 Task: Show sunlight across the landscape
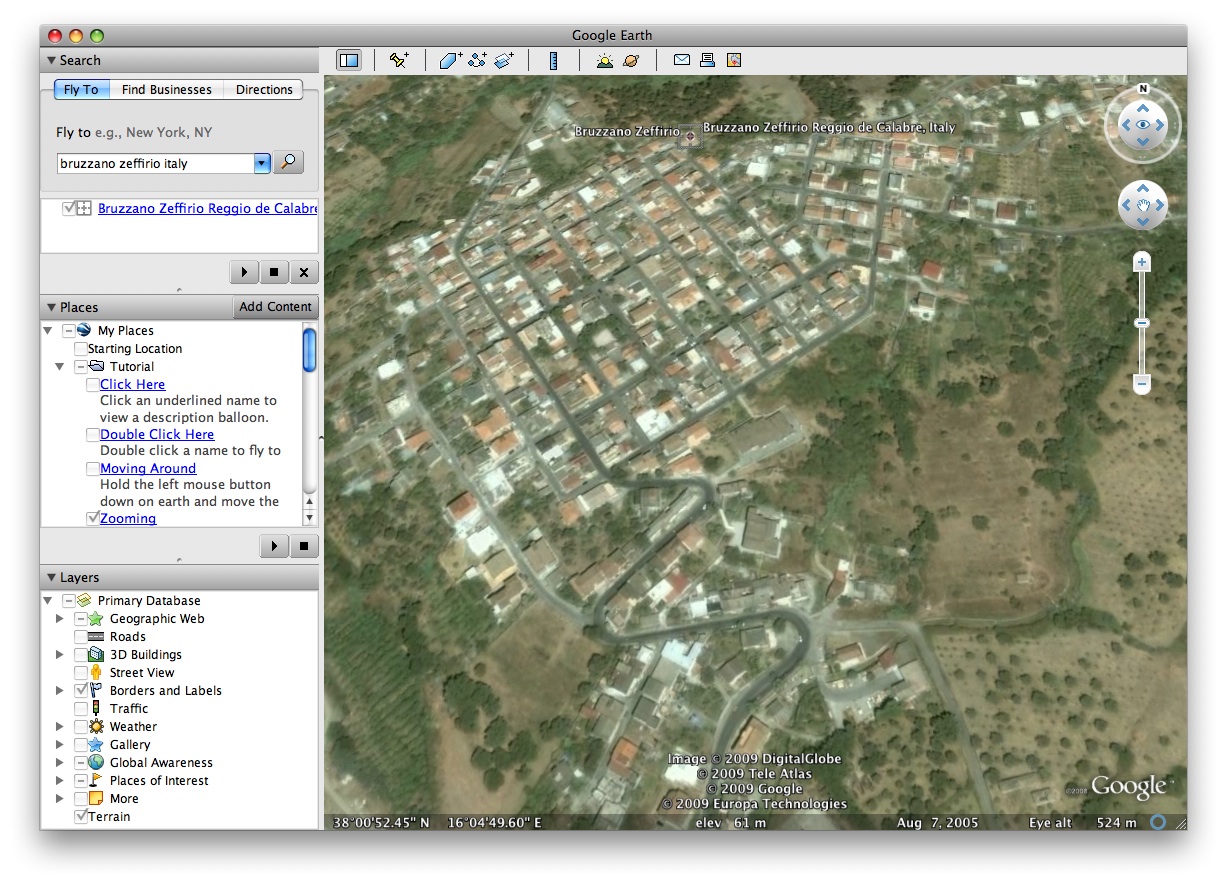pyautogui.click(x=605, y=60)
